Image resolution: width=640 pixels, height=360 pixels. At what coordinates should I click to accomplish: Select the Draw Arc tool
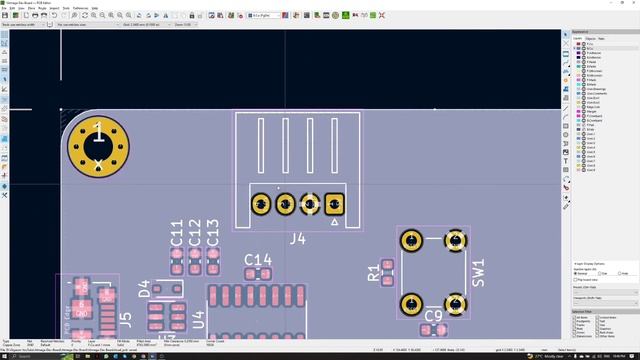coord(566,117)
